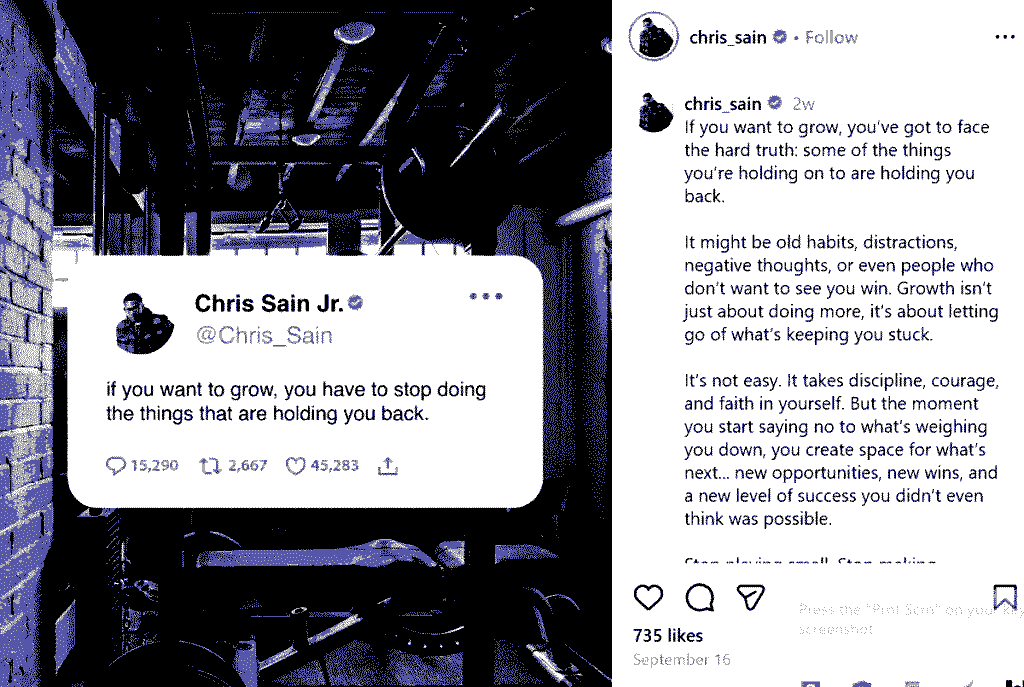This screenshot has width=1024, height=687.
Task: View the 735 likes list
Action: pyautogui.click(x=667, y=635)
